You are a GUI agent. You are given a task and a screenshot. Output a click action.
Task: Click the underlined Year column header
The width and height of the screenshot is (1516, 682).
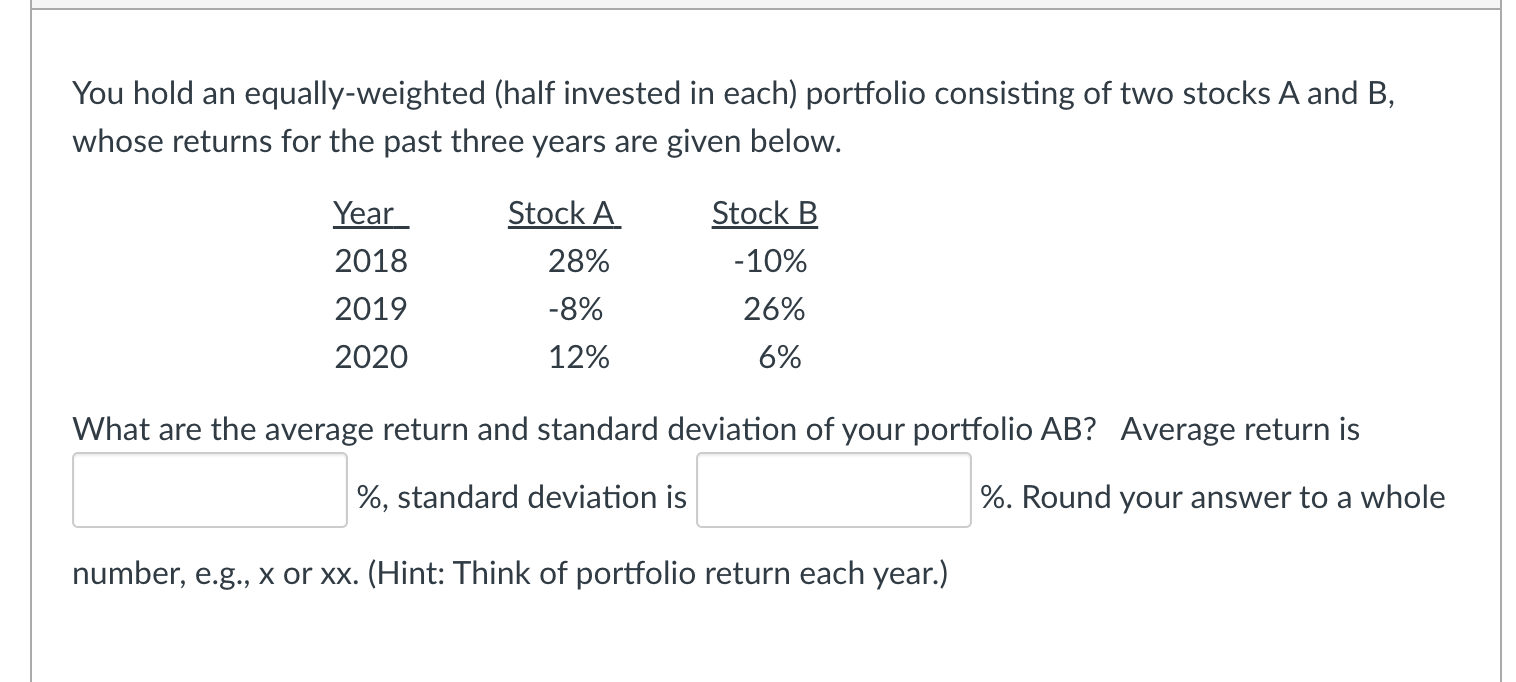pyautogui.click(x=370, y=213)
